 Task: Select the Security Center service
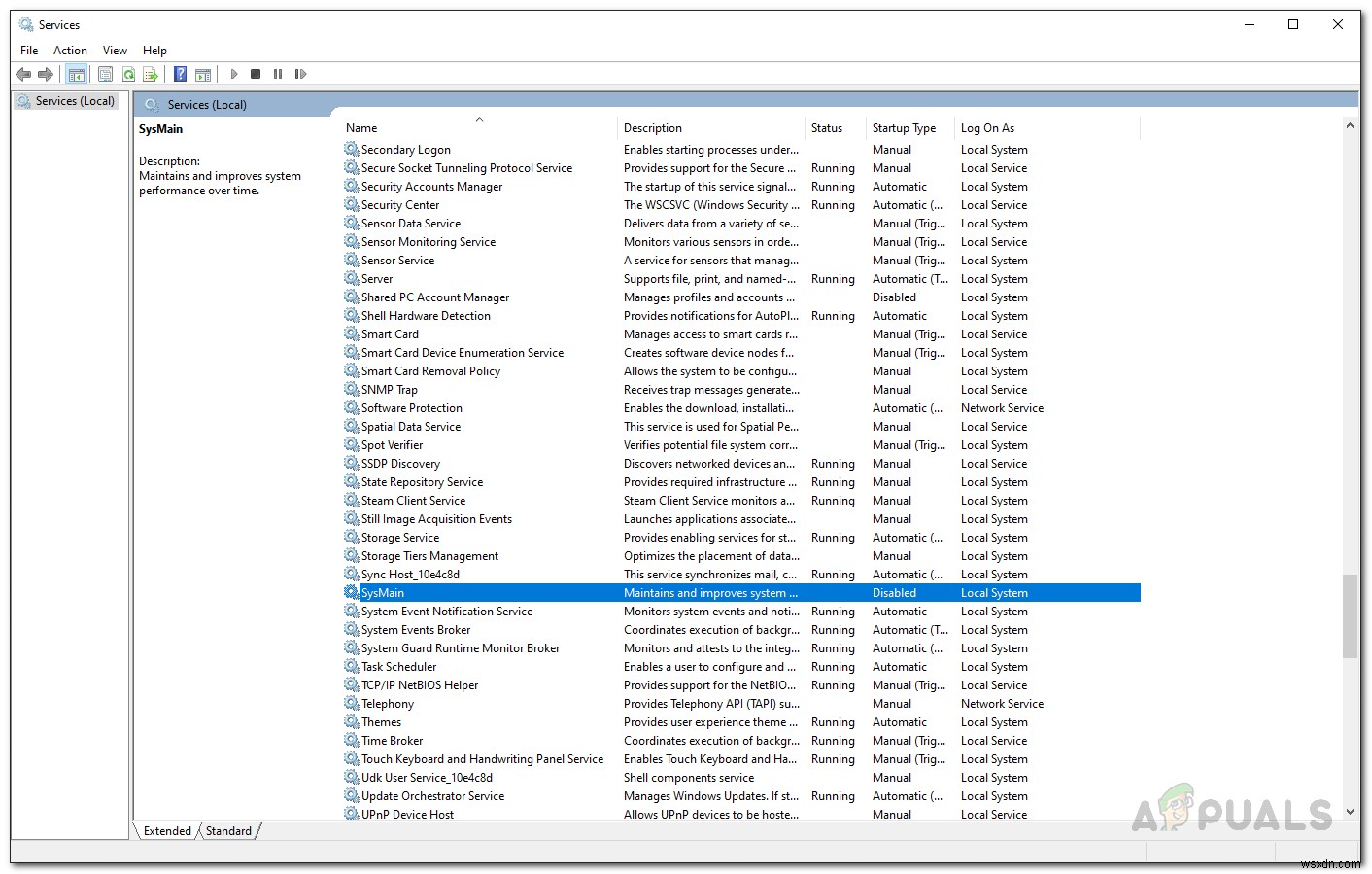[741, 204]
